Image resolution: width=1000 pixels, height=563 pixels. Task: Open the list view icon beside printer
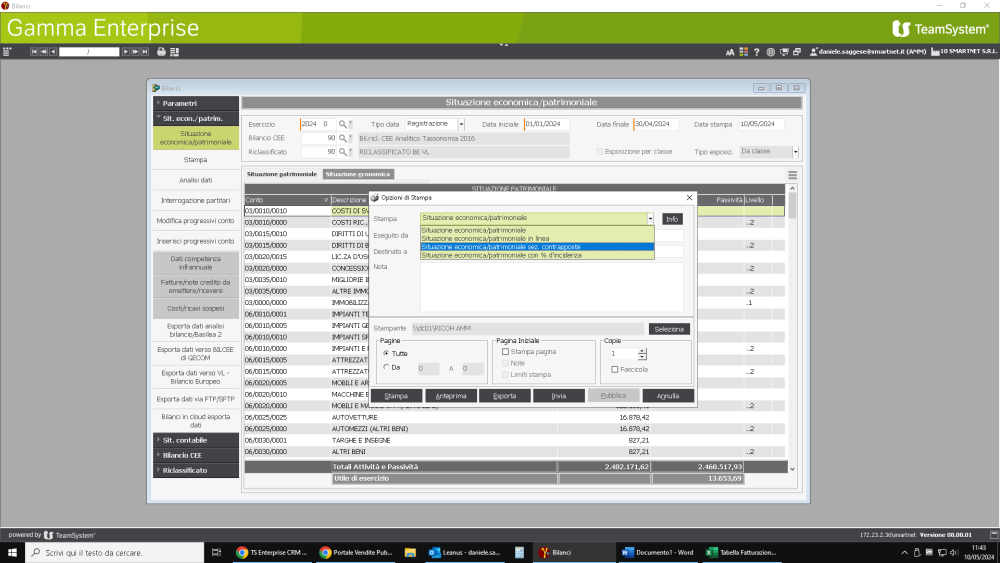tap(174, 52)
